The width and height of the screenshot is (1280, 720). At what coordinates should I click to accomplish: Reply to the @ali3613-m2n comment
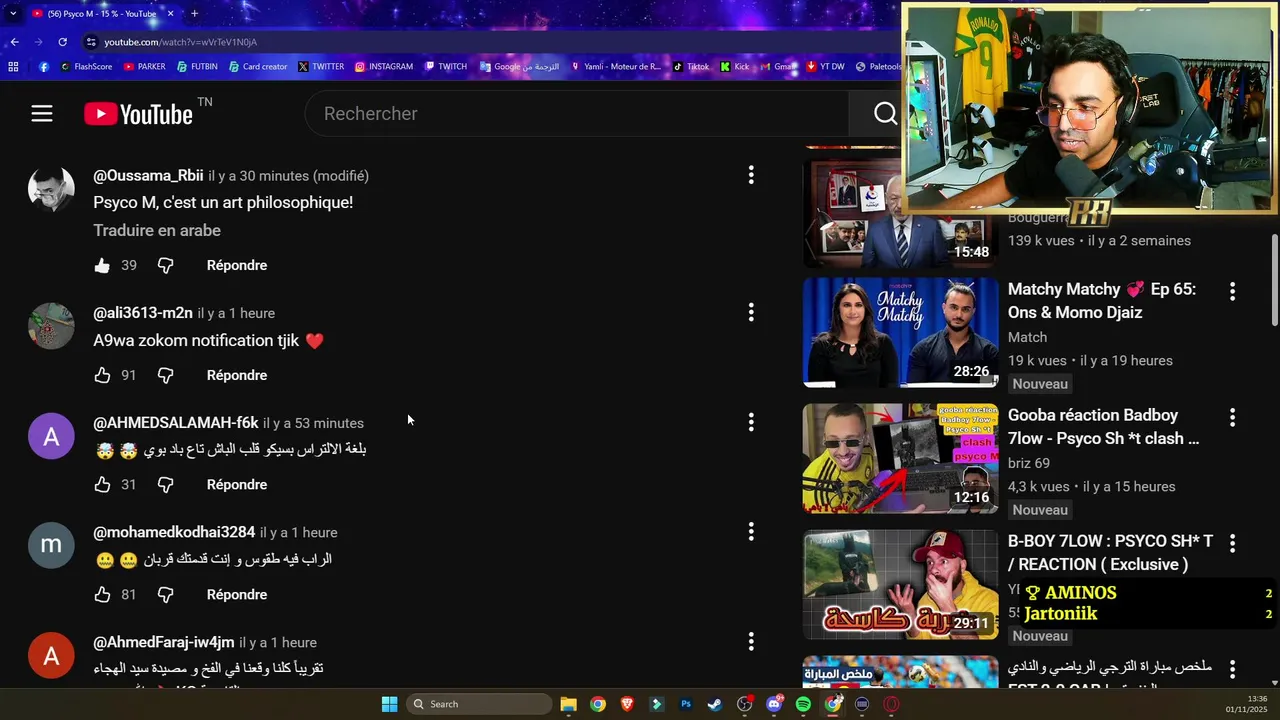click(237, 375)
